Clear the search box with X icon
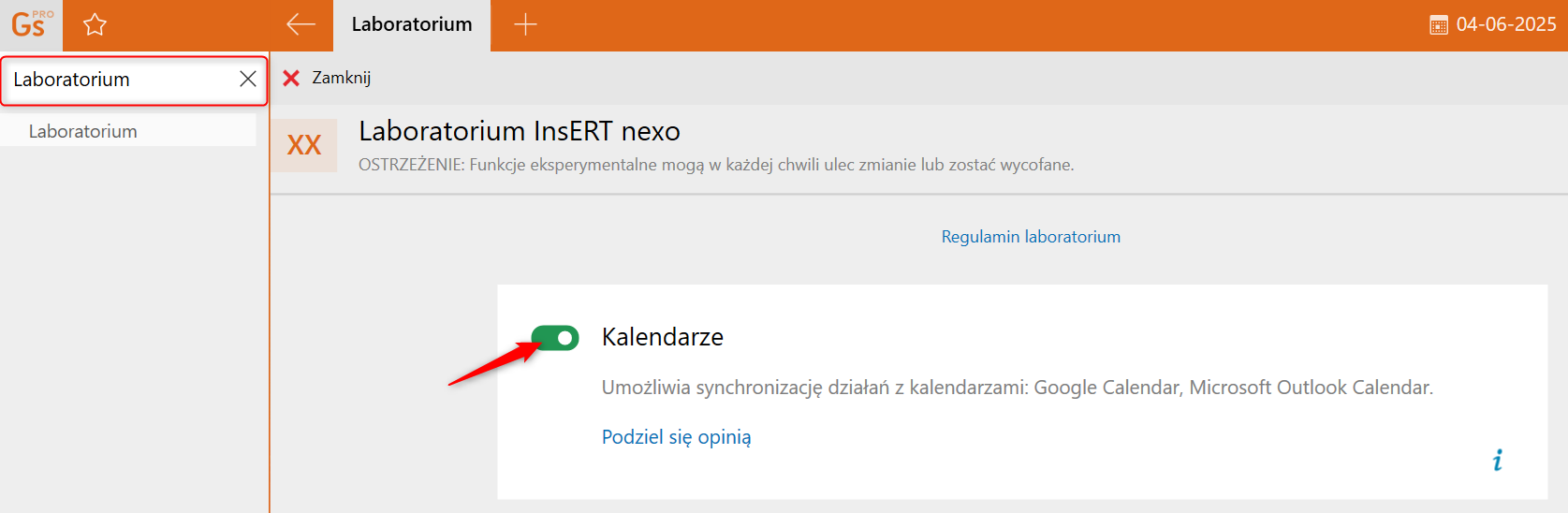Image resolution: width=1568 pixels, height=513 pixels. pyautogui.click(x=248, y=80)
